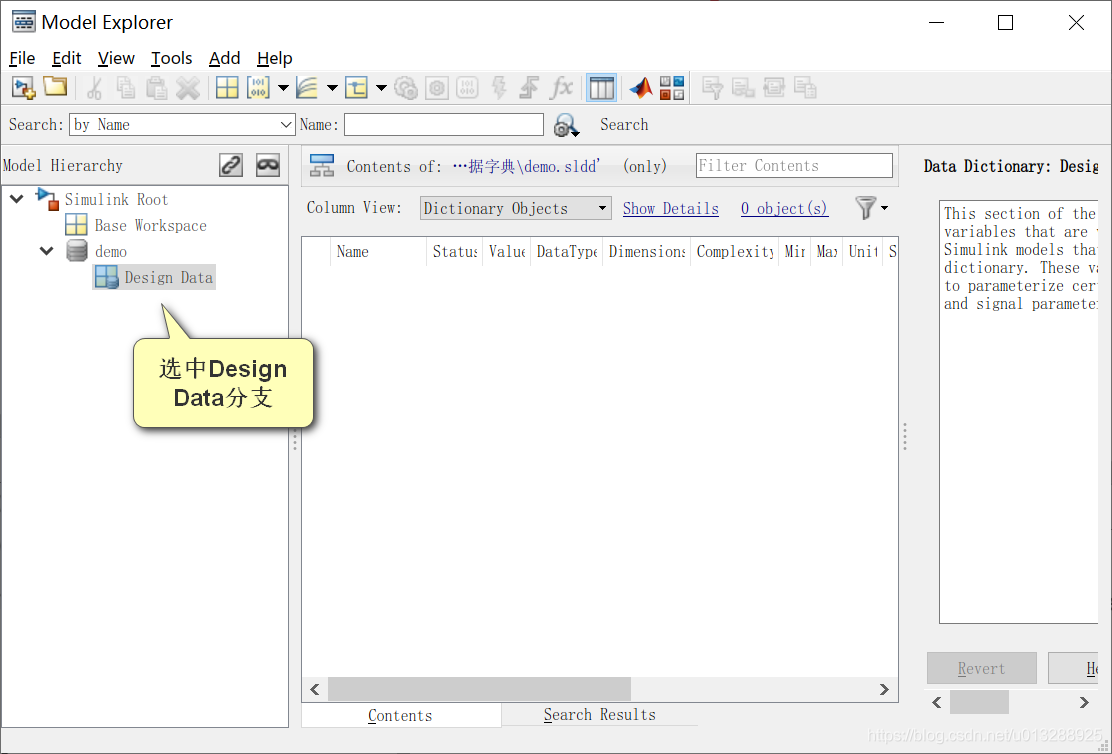Click the Open folder toolbar icon
This screenshot has height=754, width=1112.
point(55,87)
